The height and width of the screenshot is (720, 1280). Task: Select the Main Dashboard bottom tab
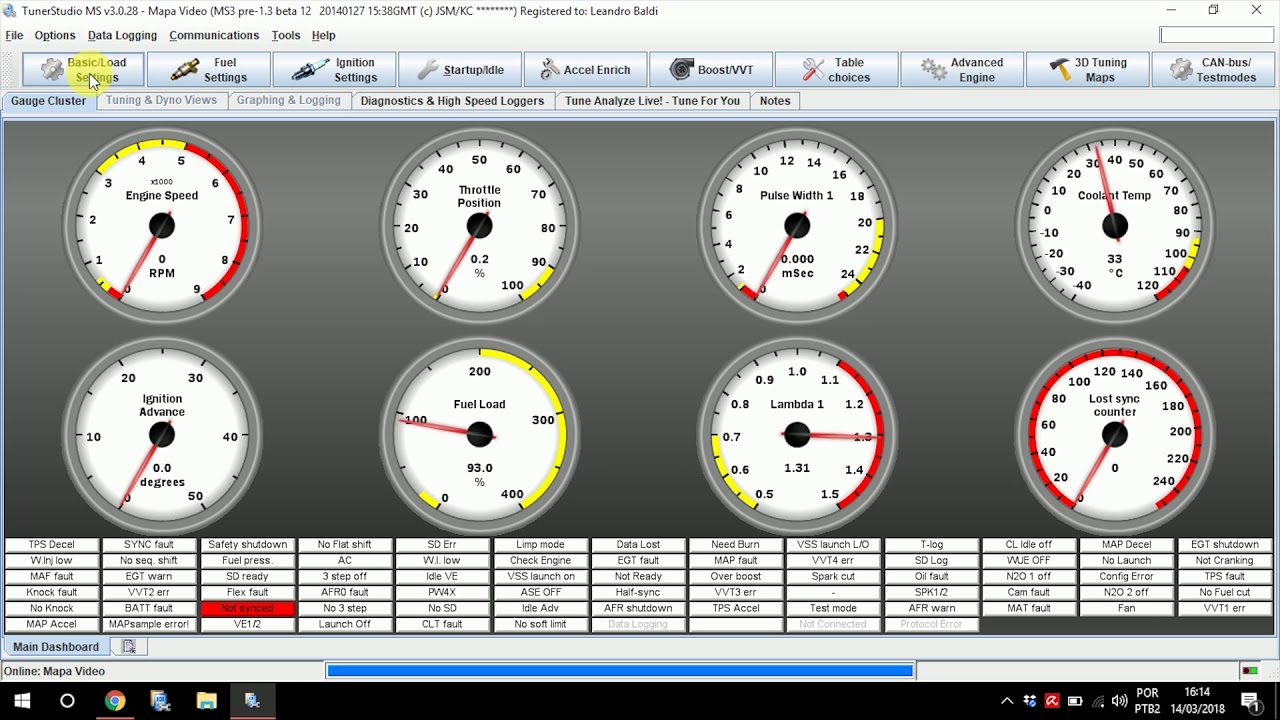(x=56, y=647)
